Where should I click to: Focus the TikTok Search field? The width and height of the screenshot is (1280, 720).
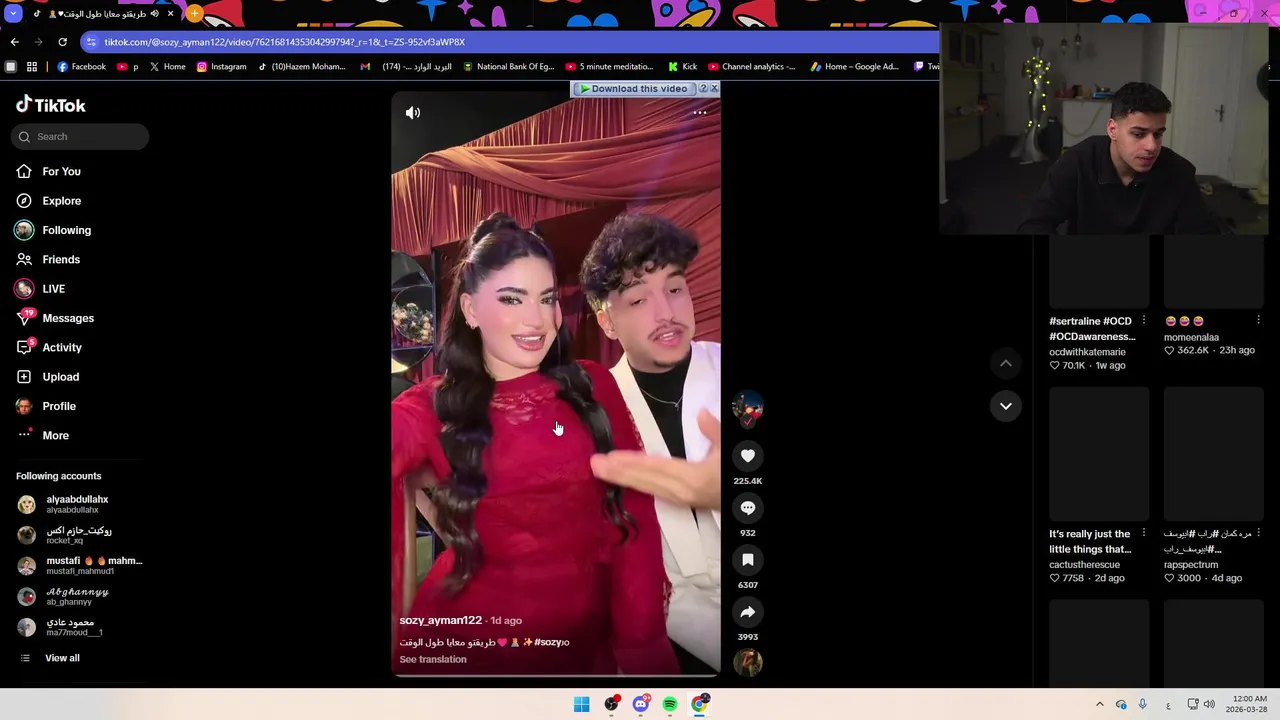click(80, 137)
